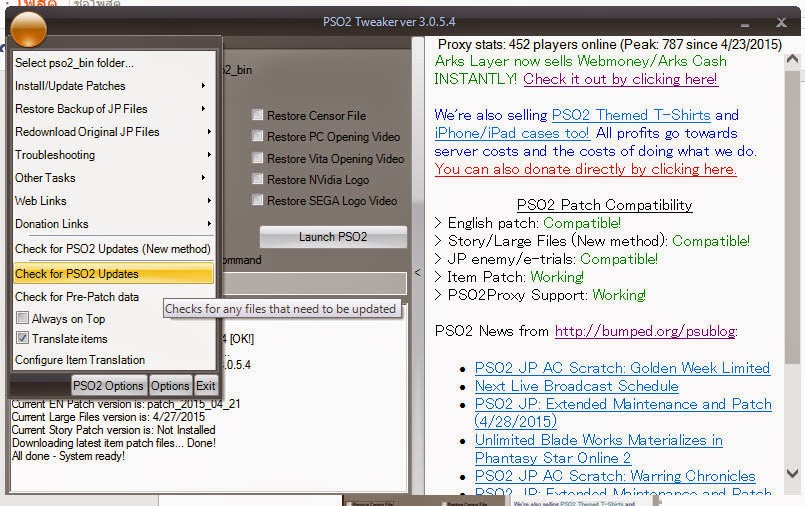The image size is (805, 506).
Task: Click the Exit button
Action: (x=206, y=385)
